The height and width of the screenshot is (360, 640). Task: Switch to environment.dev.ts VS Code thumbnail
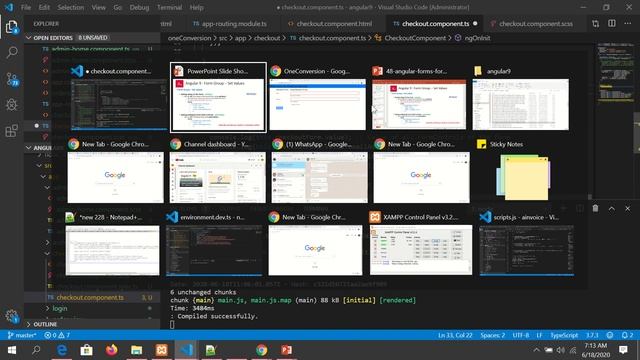coord(214,244)
